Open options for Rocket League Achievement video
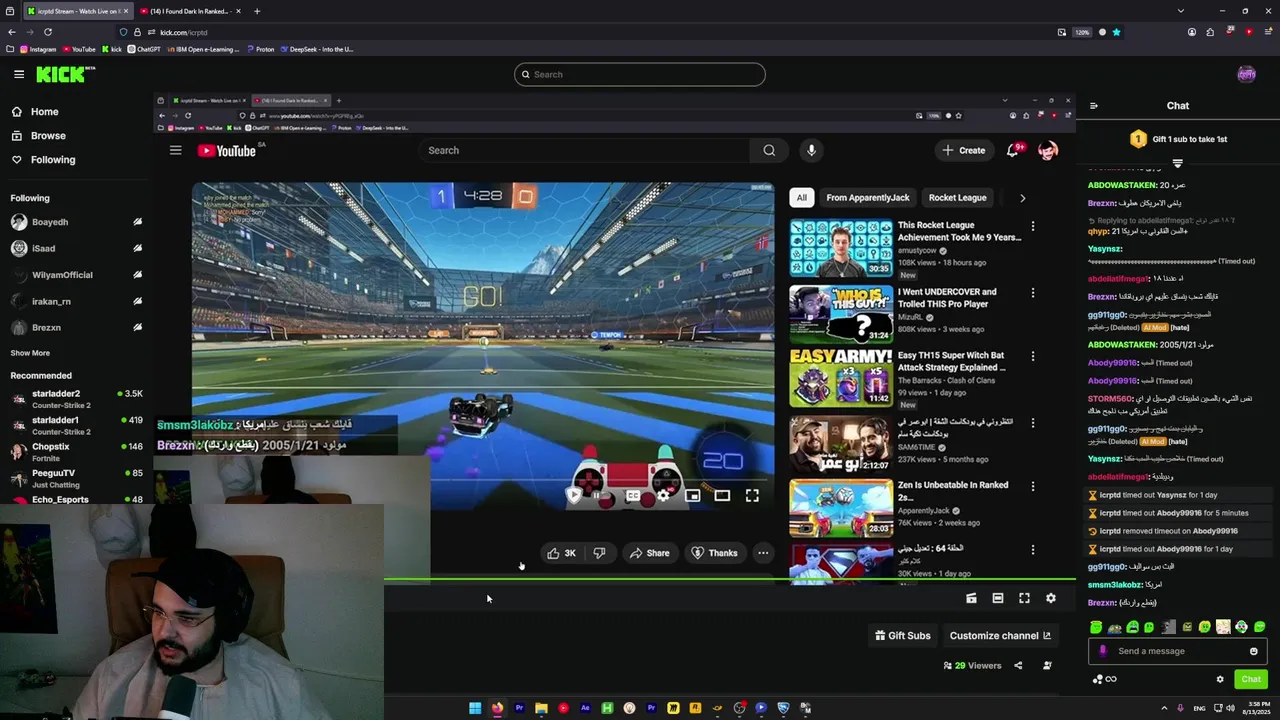1280x720 pixels. coord(1033,227)
